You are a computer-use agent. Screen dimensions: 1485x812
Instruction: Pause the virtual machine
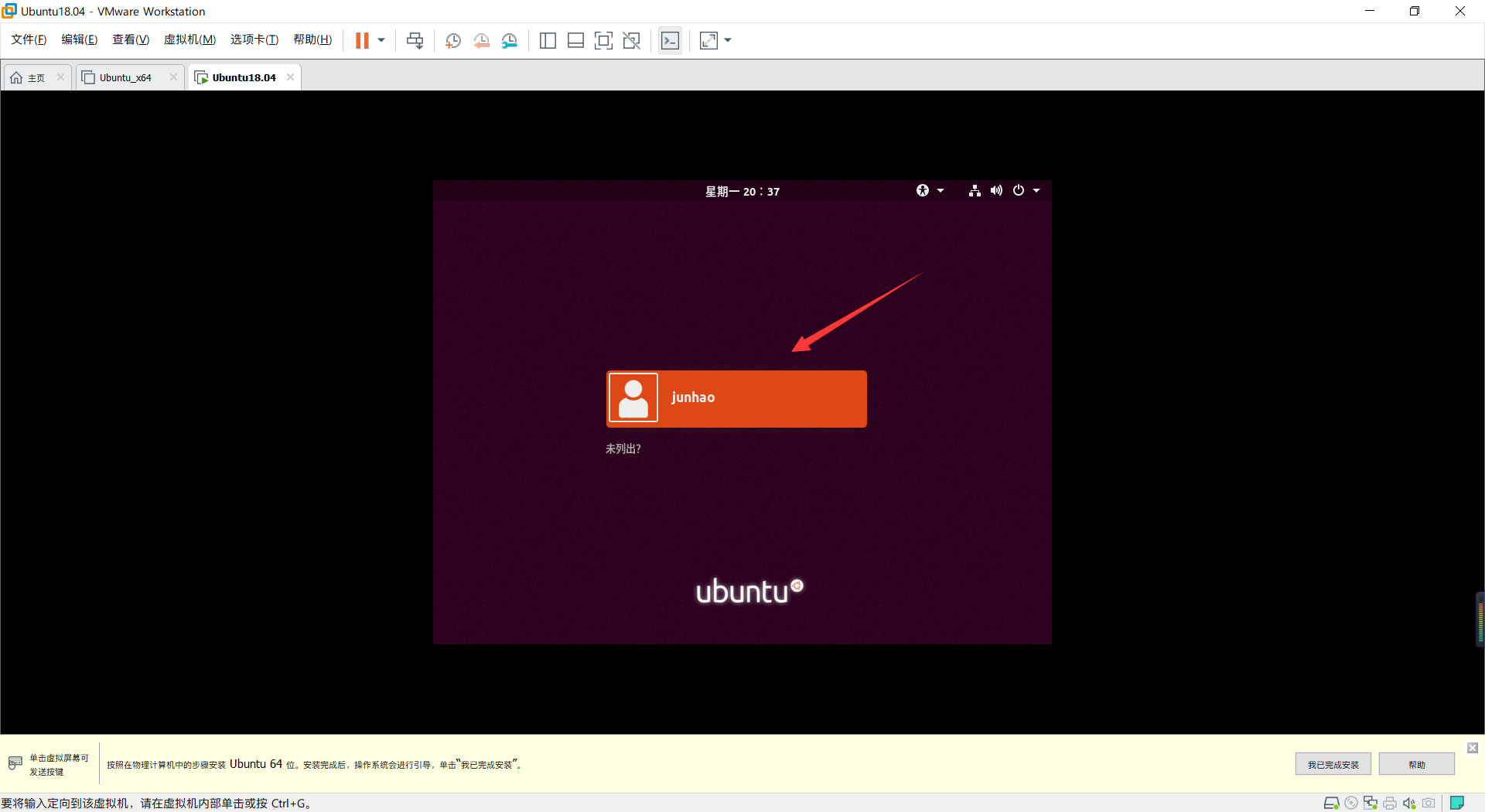click(x=362, y=40)
